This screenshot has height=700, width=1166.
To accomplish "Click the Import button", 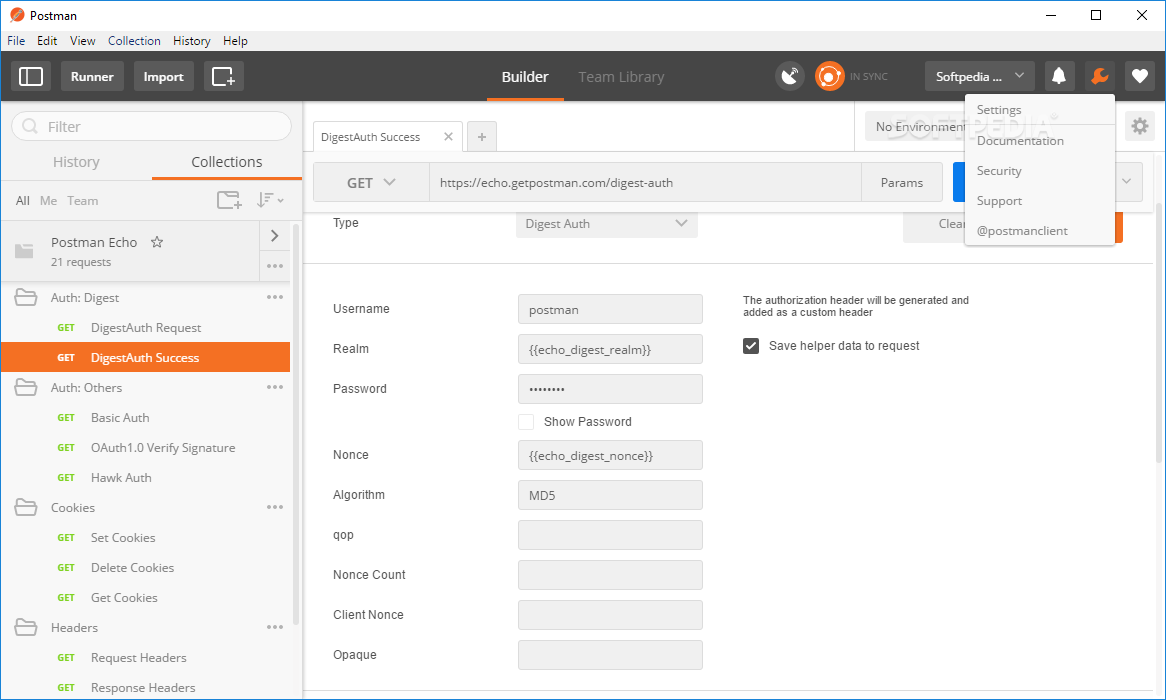I will (164, 77).
